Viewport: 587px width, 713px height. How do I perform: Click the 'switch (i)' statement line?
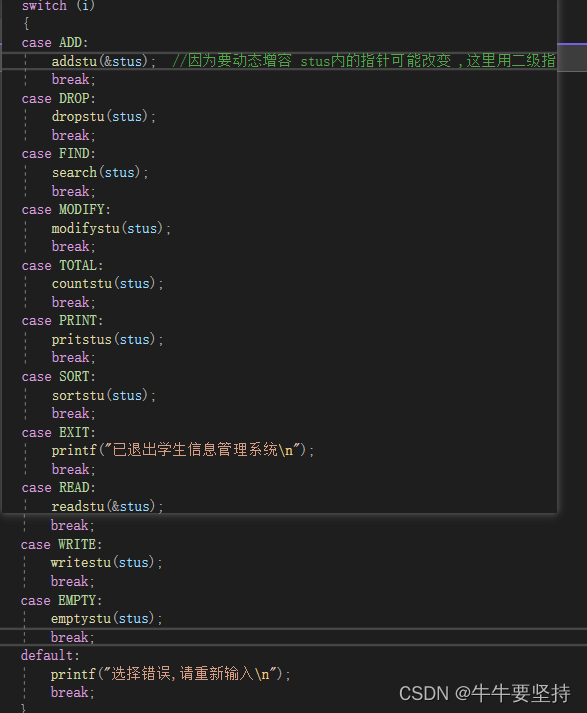[58, 5]
